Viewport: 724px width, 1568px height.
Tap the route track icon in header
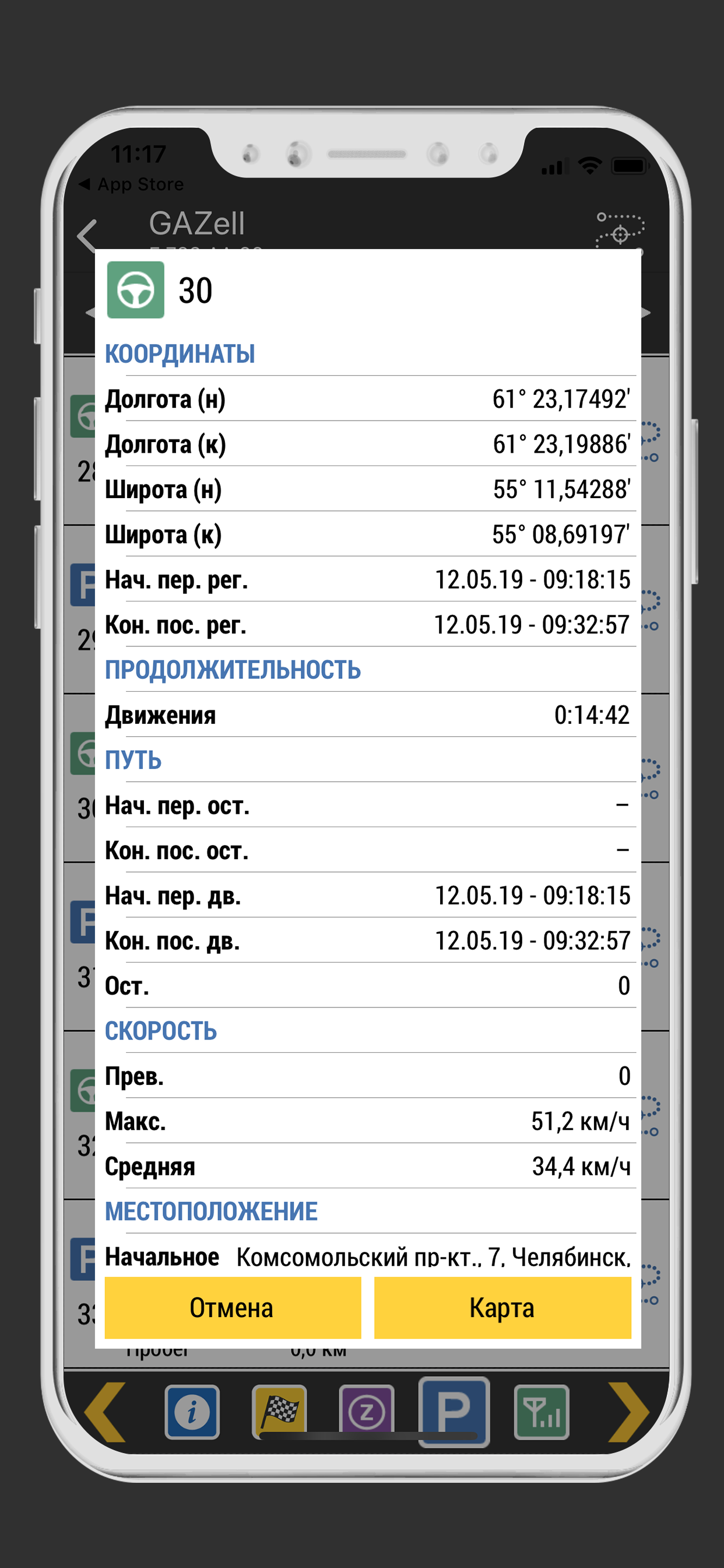pyautogui.click(x=619, y=230)
